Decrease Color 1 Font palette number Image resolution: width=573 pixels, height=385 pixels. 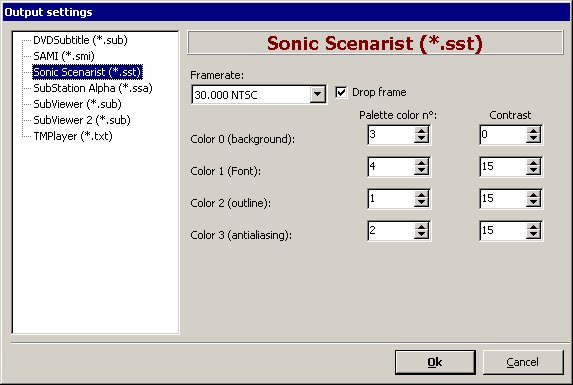[x=421, y=171]
